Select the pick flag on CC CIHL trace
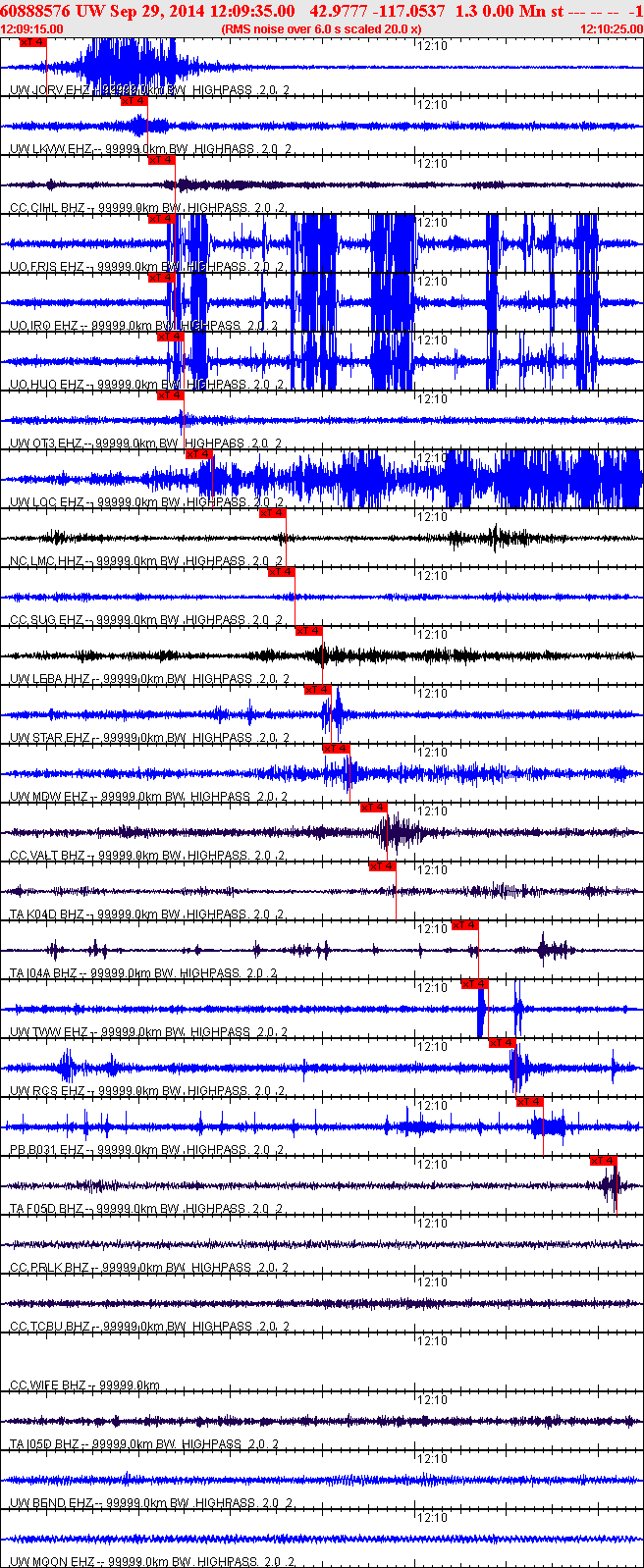The image size is (644, 1568). coord(161,160)
